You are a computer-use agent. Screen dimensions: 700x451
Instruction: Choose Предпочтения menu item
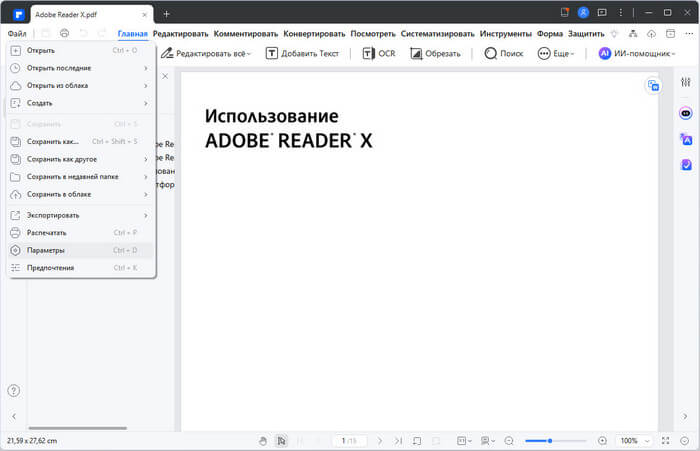tap(81, 268)
